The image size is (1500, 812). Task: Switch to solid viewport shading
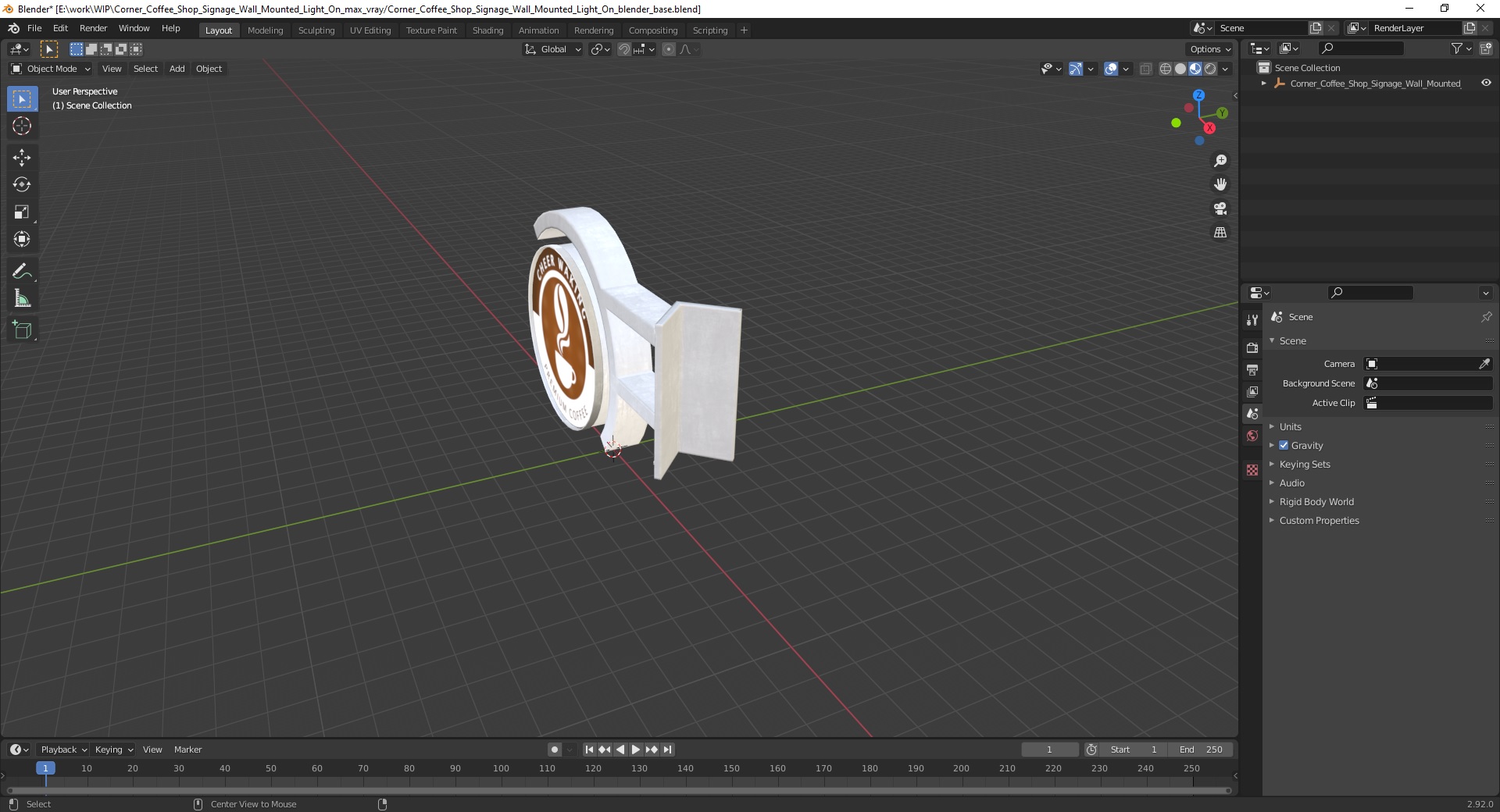(x=1180, y=69)
